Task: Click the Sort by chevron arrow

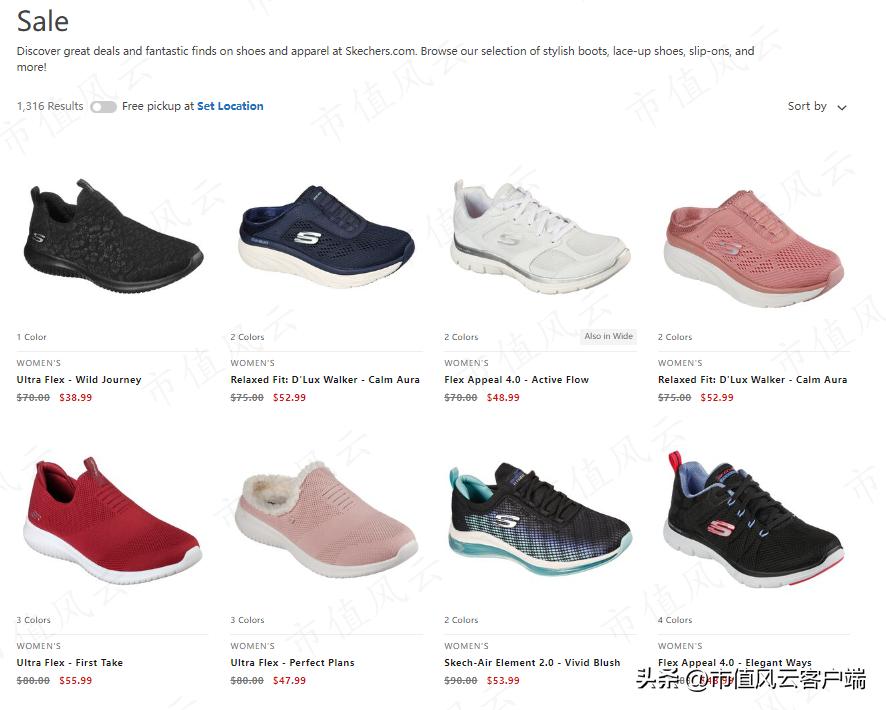Action: 842,107
